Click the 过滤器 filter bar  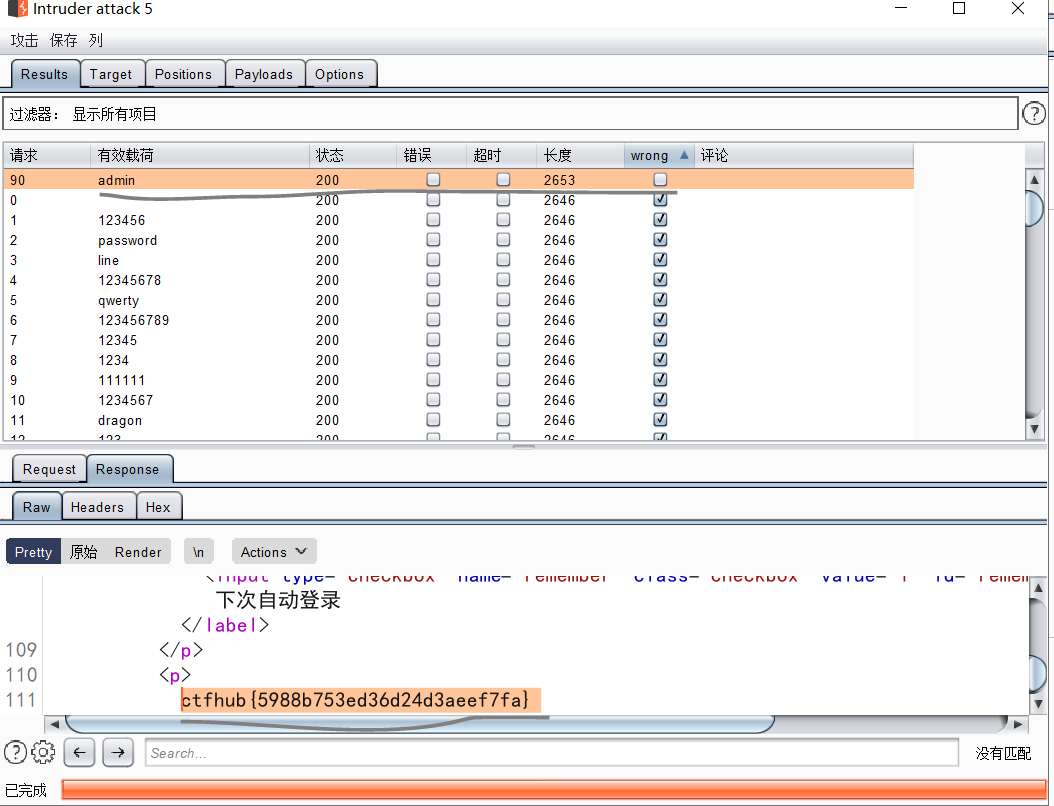pyautogui.click(x=510, y=114)
